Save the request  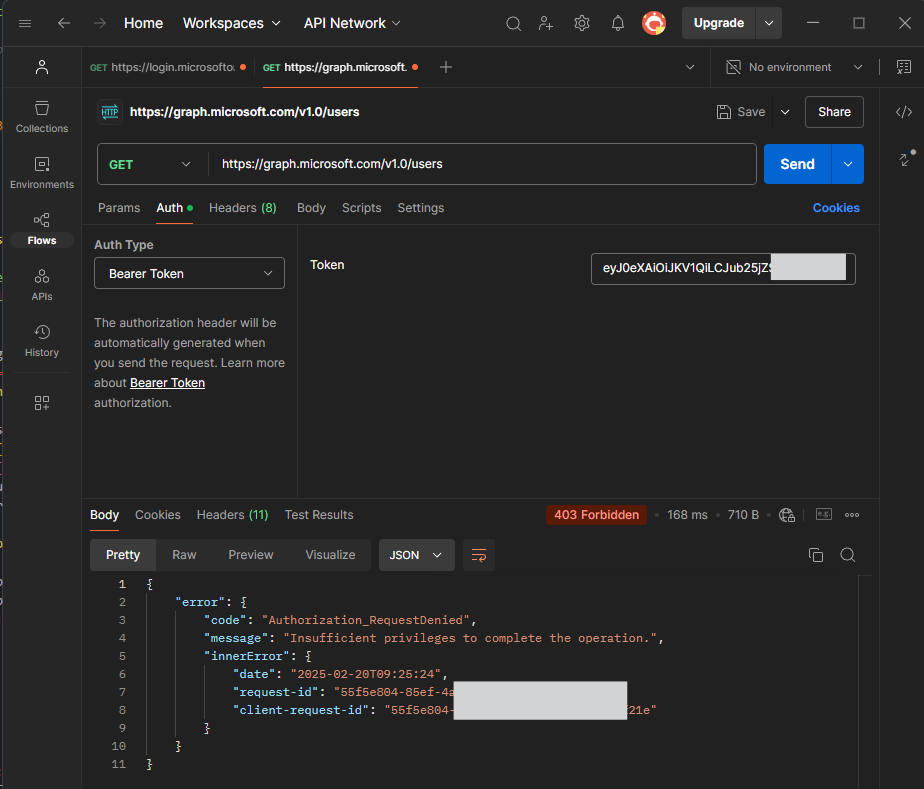(741, 112)
